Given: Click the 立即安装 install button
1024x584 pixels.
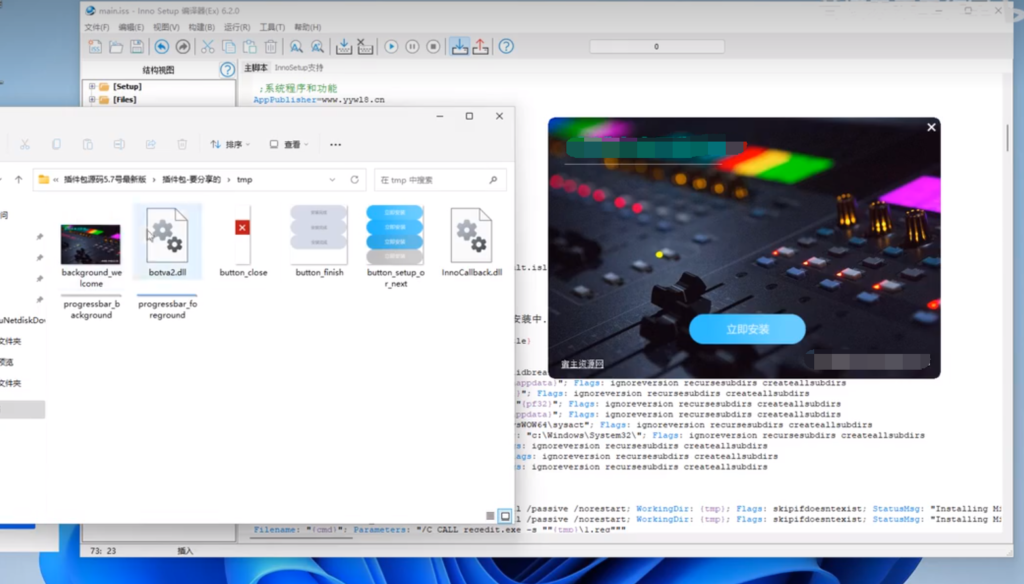Looking at the screenshot, I should [x=747, y=329].
